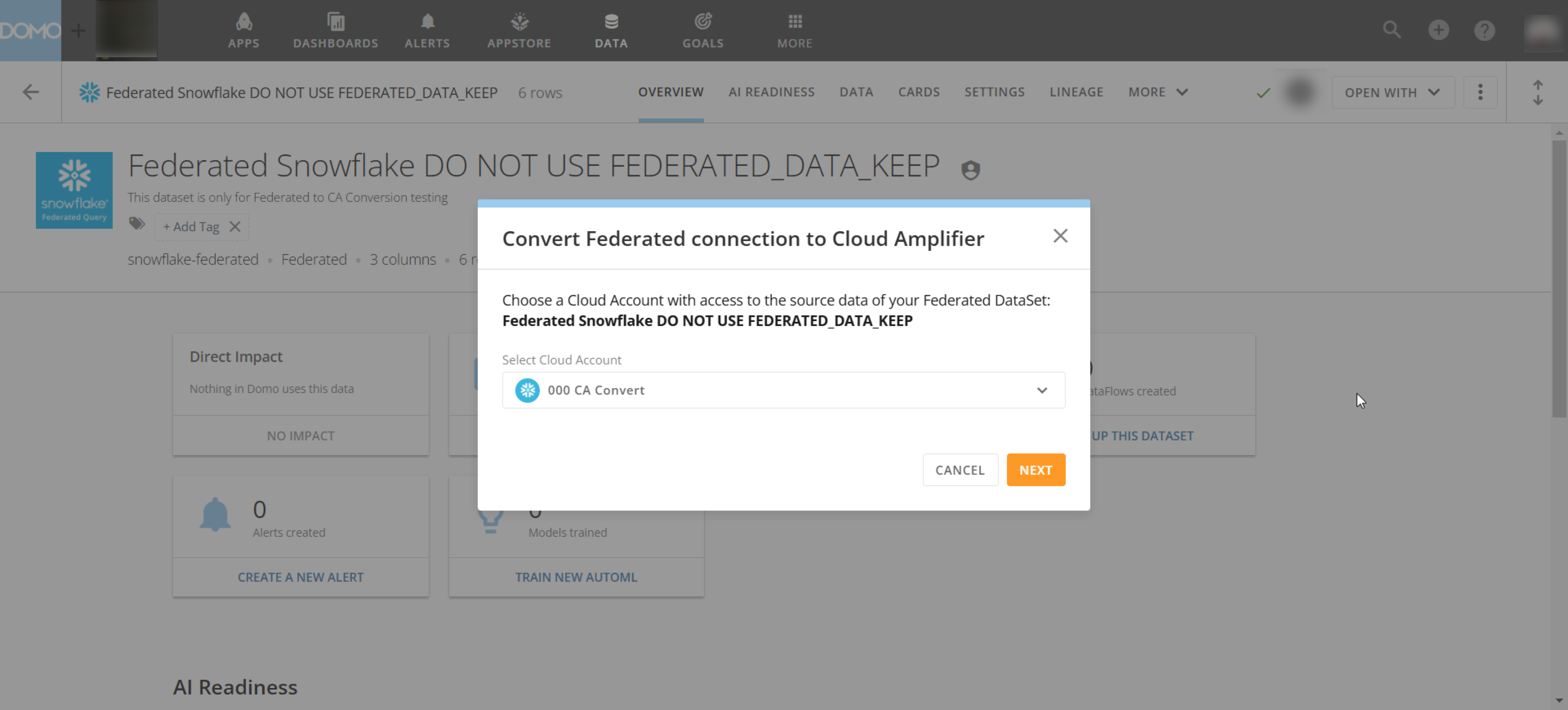Click the add plus circle icon

[1438, 30]
